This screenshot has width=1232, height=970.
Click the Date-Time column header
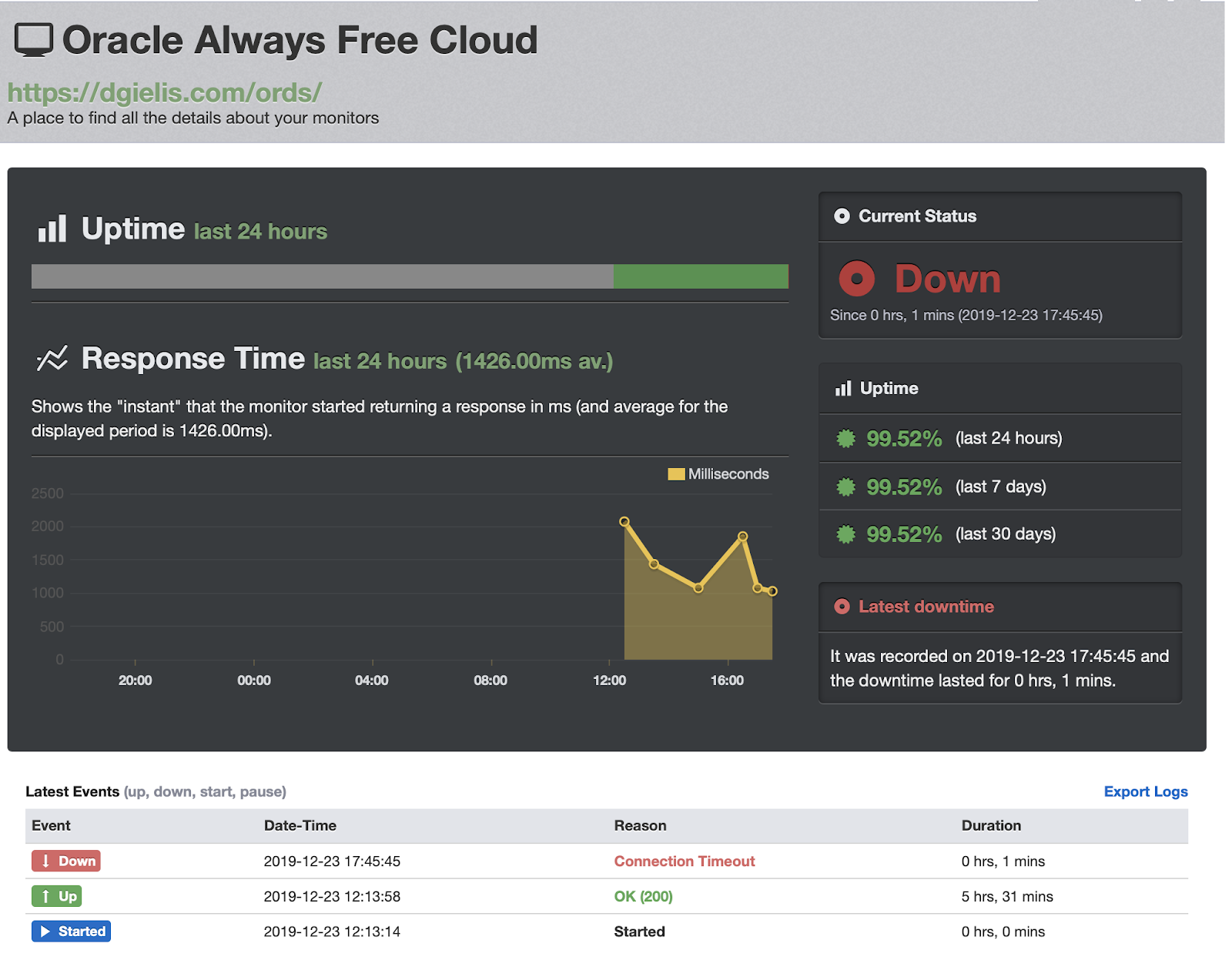tap(300, 825)
